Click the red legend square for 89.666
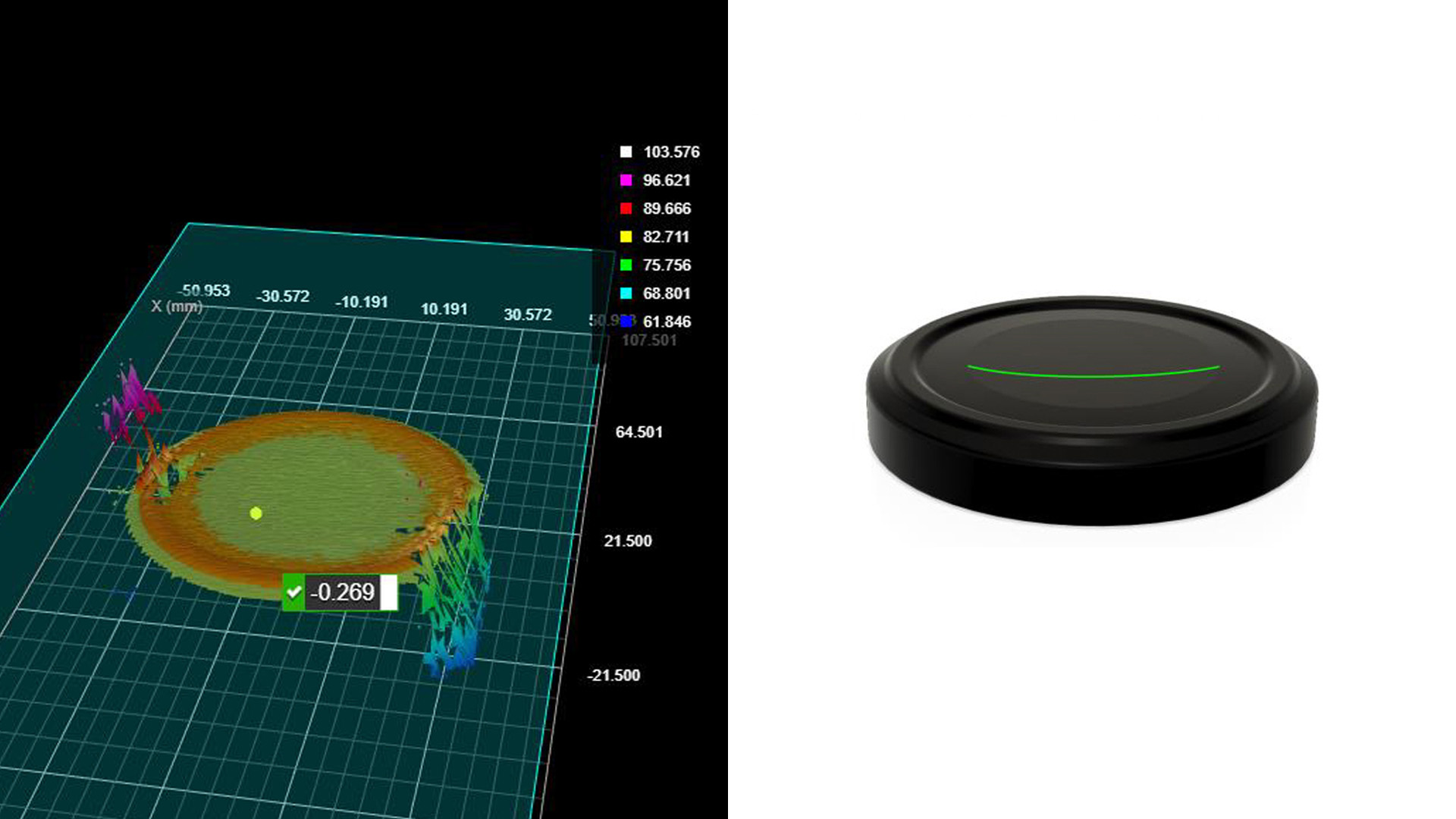The width and height of the screenshot is (1456, 819). pos(626,209)
